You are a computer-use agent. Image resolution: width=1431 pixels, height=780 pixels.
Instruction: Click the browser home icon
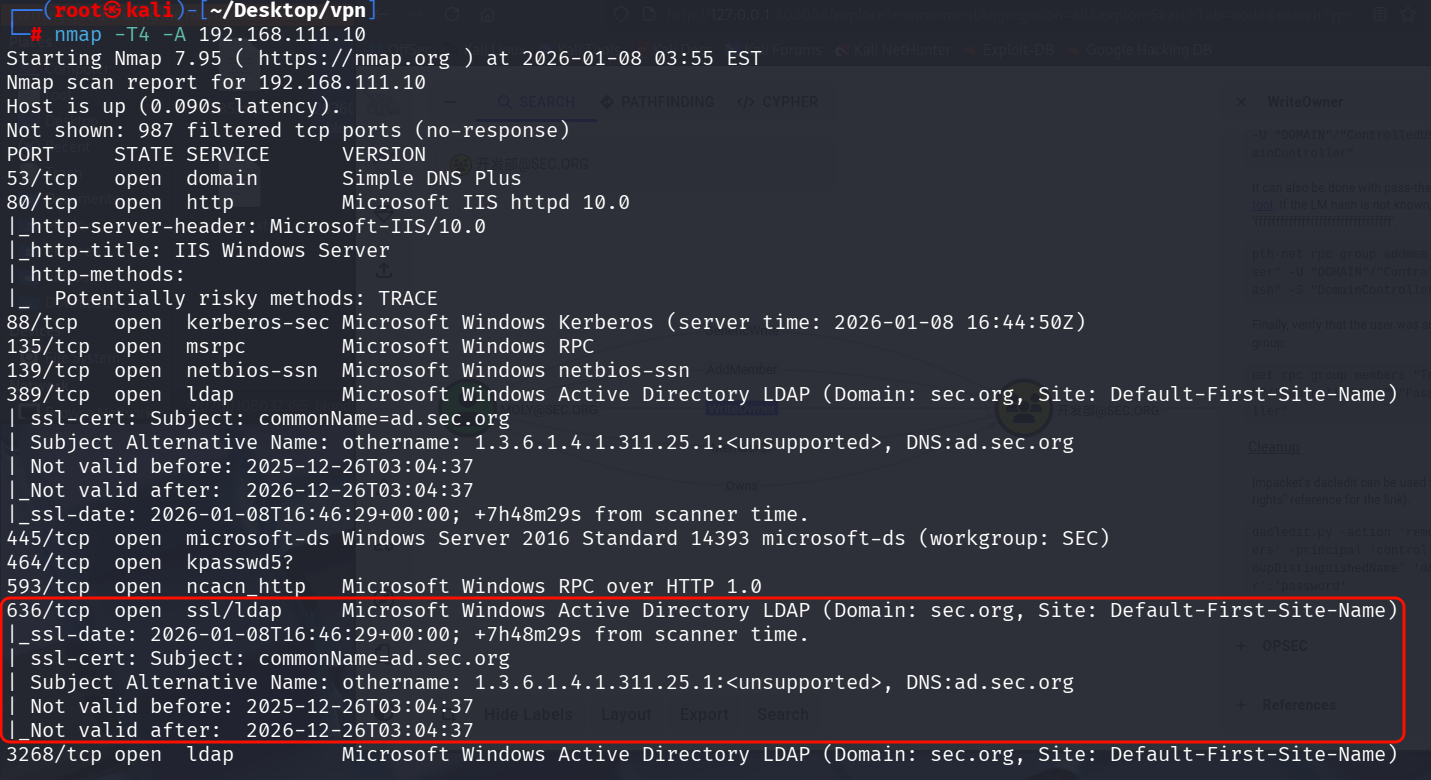pyautogui.click(x=487, y=15)
